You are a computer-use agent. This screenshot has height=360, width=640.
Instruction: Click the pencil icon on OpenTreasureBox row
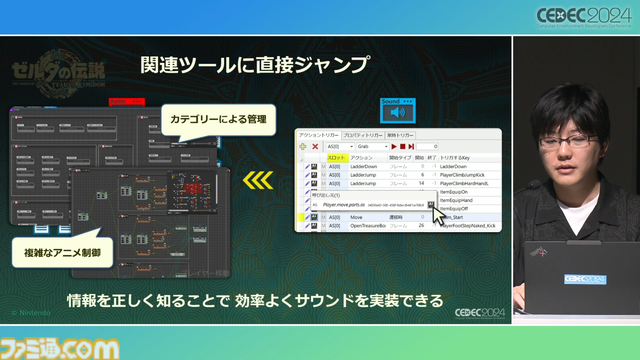point(307,226)
